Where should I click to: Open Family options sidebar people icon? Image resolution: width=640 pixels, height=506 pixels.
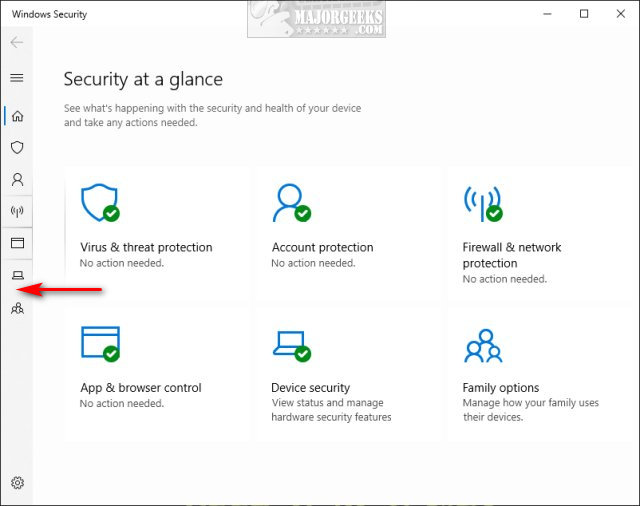pyautogui.click(x=17, y=308)
